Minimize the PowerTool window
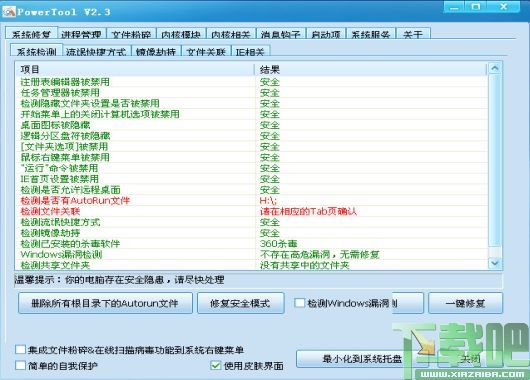The image size is (530, 380). [x=455, y=7]
